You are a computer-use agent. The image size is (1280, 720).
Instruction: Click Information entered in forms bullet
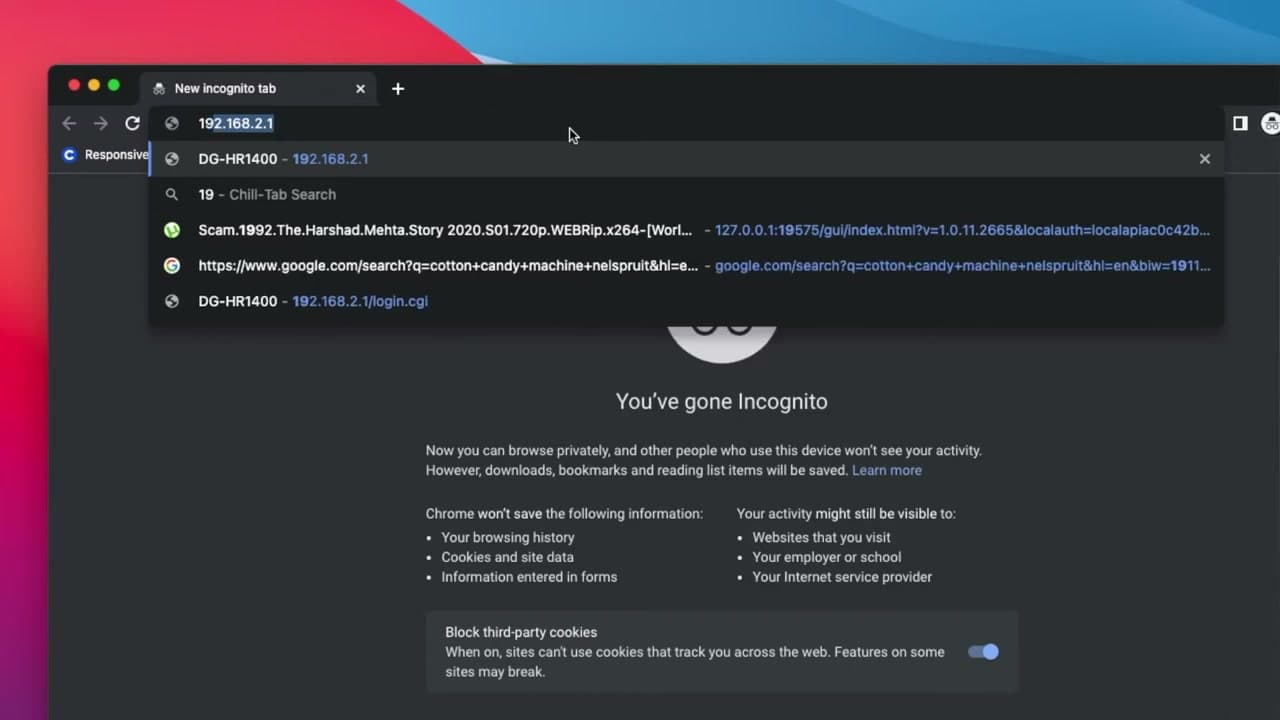coord(529,577)
